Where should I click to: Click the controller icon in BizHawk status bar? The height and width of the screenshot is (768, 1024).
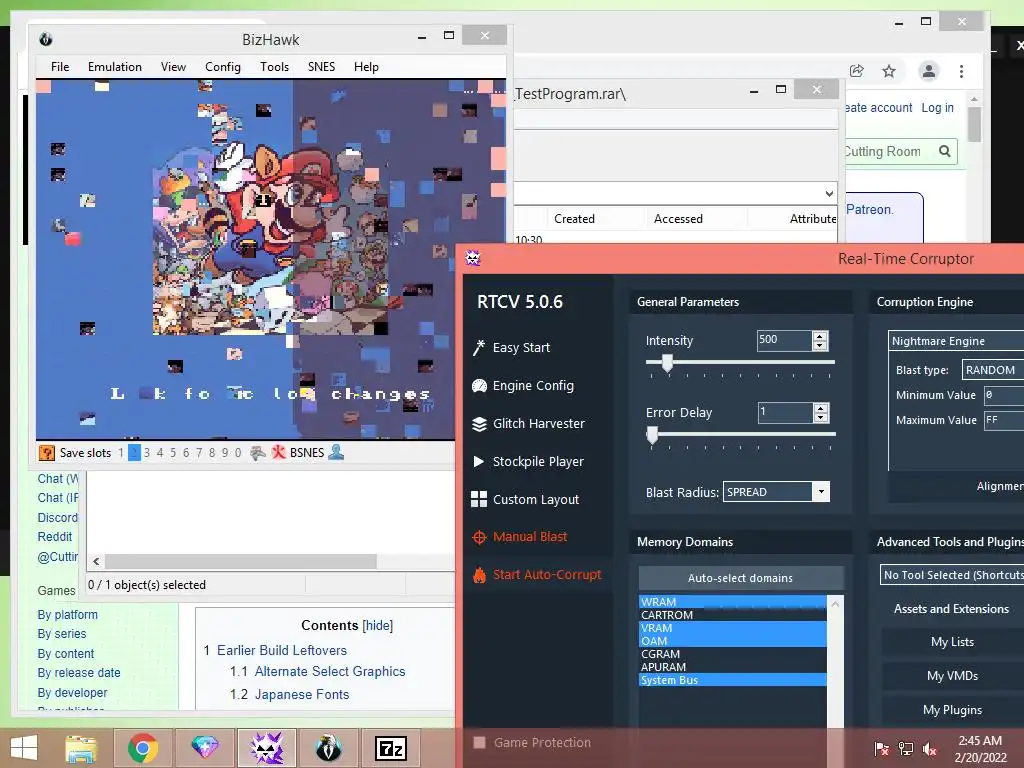[x=258, y=453]
